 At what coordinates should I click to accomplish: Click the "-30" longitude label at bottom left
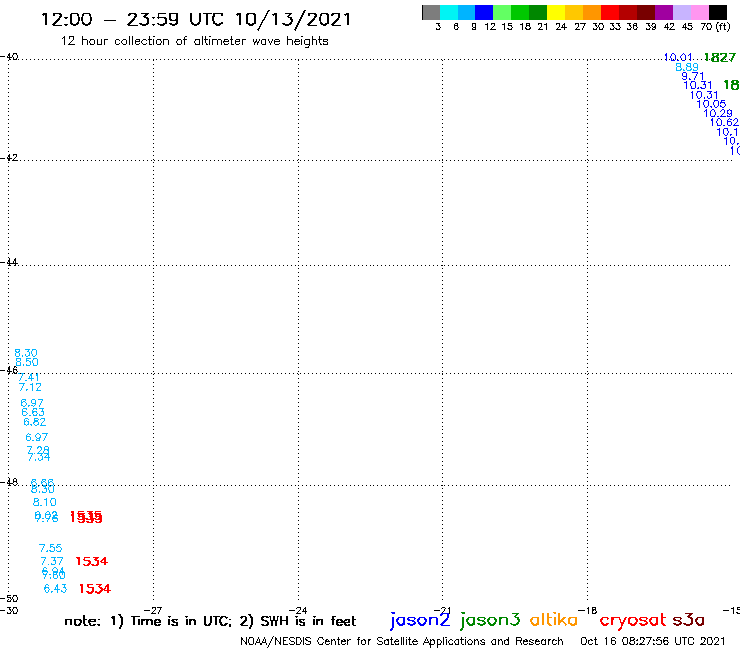pos(9,611)
